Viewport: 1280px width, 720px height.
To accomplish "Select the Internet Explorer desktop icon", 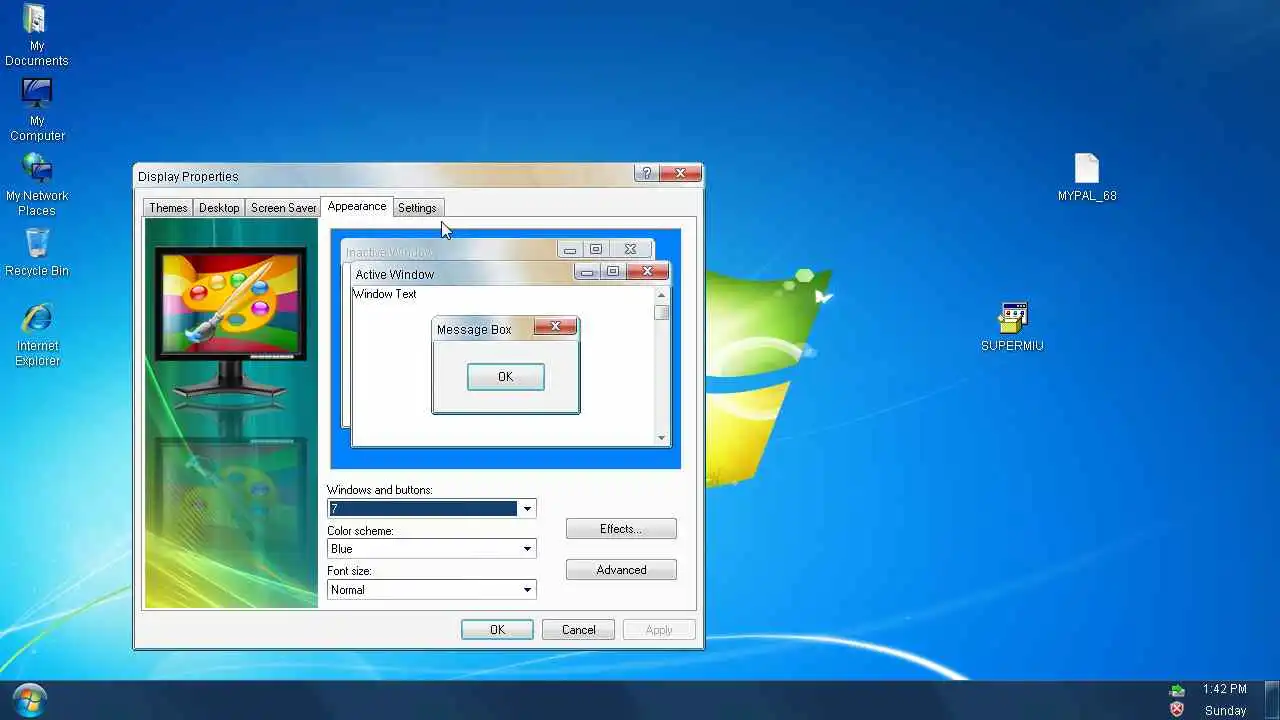I will pyautogui.click(x=37, y=335).
